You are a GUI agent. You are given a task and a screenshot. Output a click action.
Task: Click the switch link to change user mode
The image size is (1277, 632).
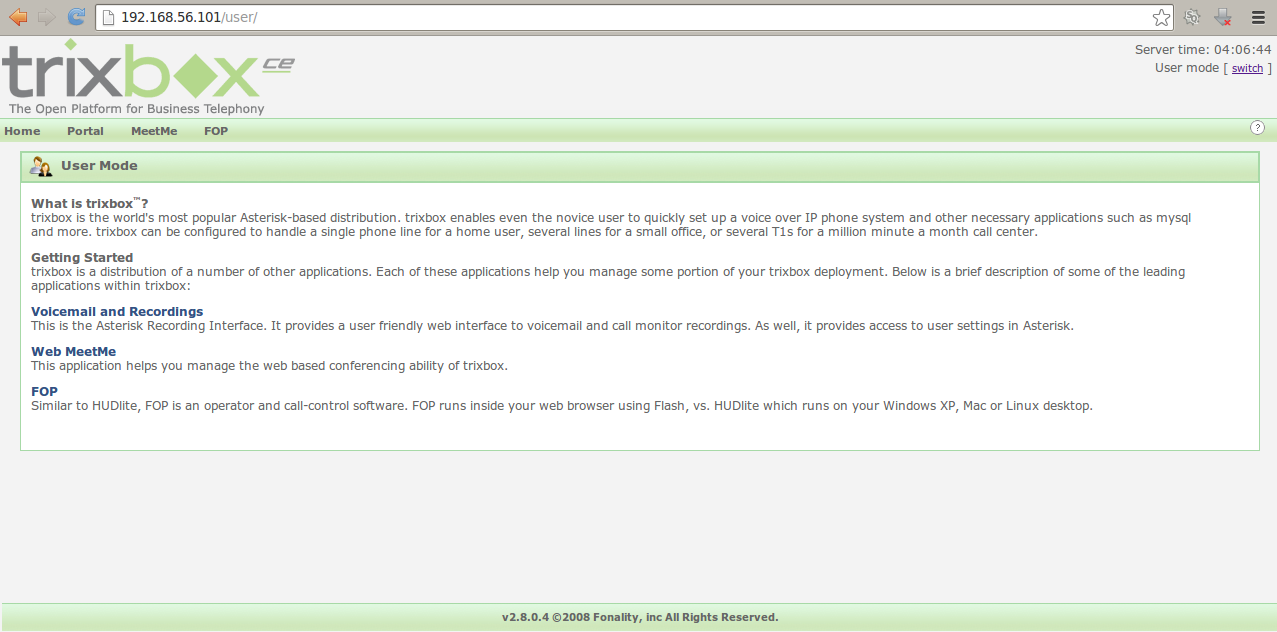[x=1246, y=68]
